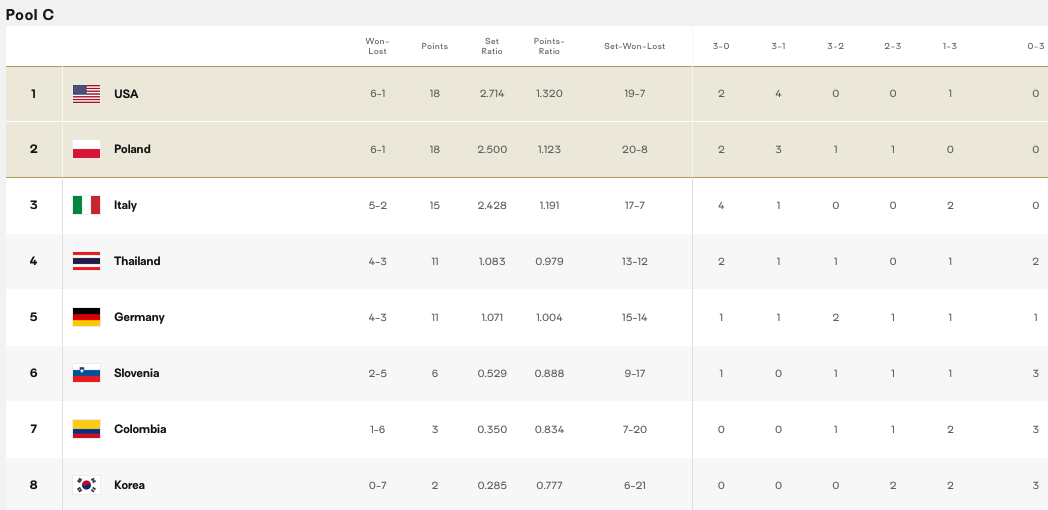Image resolution: width=1048 pixels, height=510 pixels.
Task: Click the Germany flag icon
Action: (x=86, y=317)
